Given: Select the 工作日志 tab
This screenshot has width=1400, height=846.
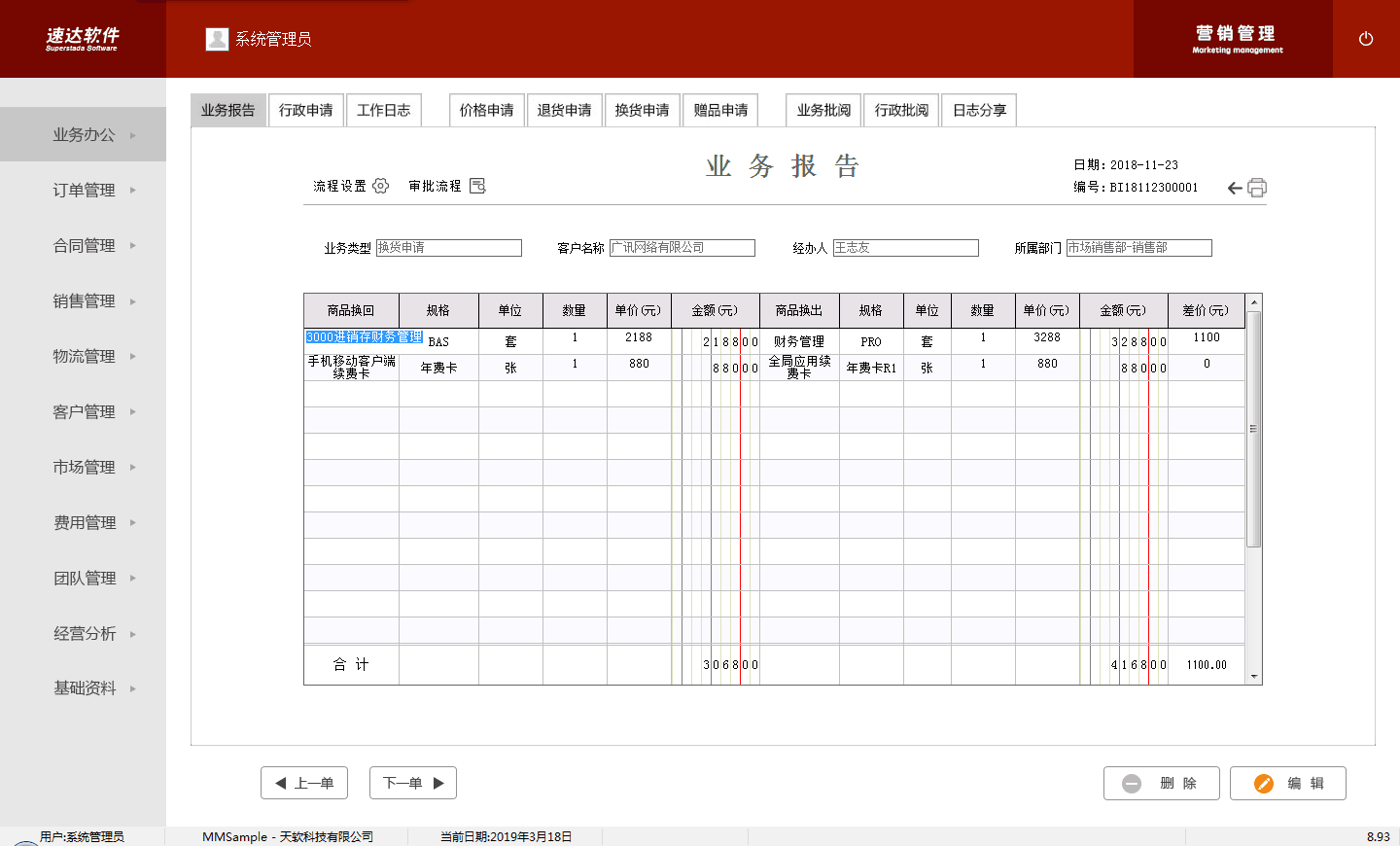Looking at the screenshot, I should 383,110.
